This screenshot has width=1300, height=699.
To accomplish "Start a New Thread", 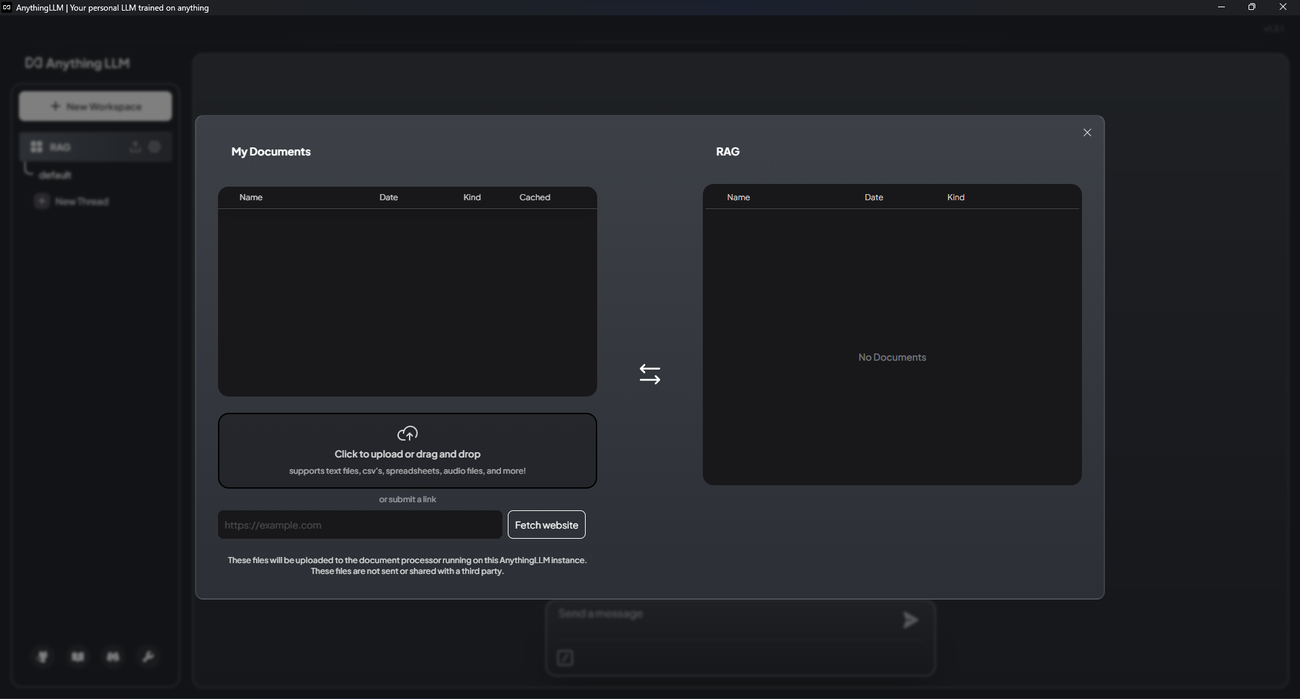I will point(80,201).
